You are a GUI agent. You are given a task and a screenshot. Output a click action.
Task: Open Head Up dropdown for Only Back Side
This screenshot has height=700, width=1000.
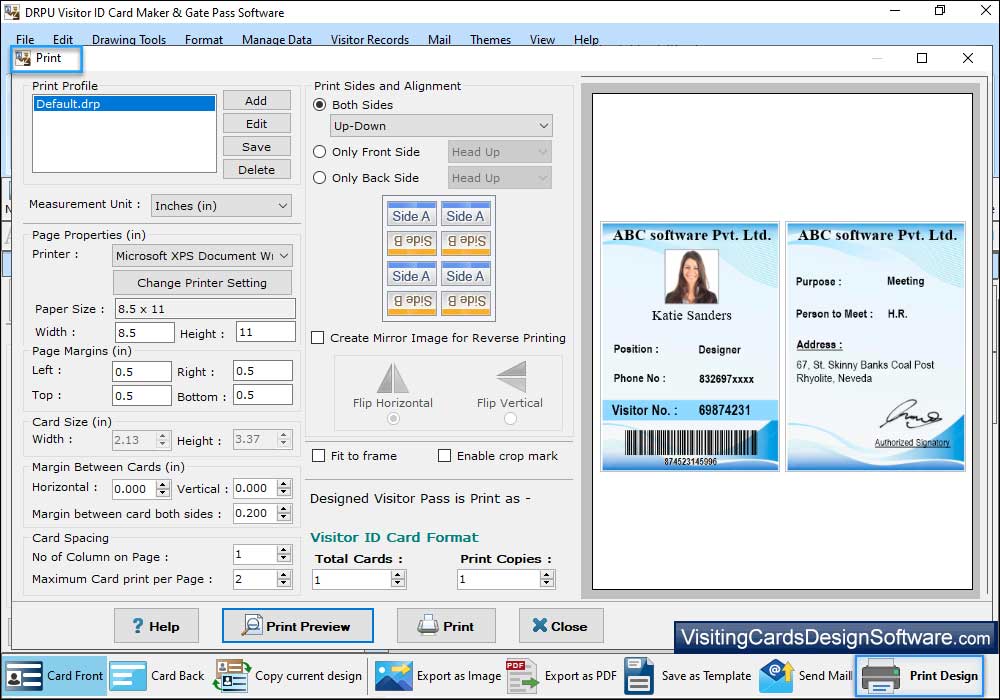(499, 178)
